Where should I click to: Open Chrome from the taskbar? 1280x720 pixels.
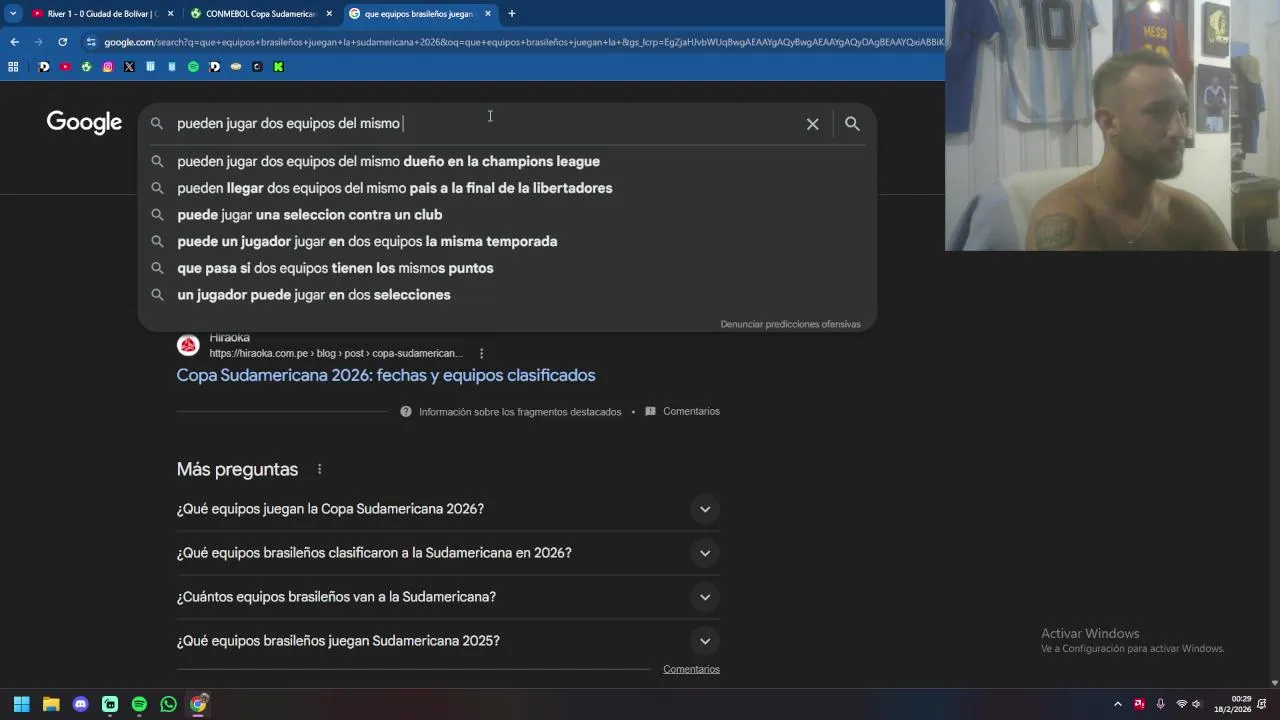tap(198, 704)
